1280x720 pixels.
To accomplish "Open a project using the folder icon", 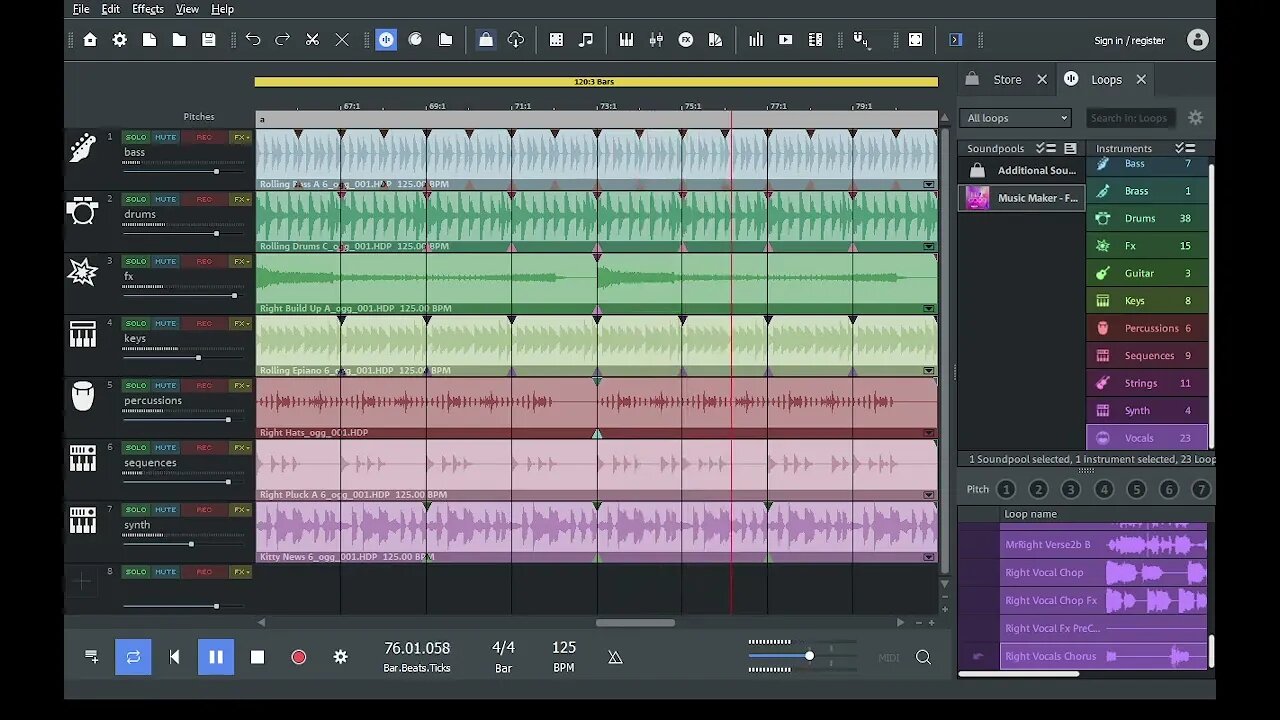I will [x=179, y=40].
